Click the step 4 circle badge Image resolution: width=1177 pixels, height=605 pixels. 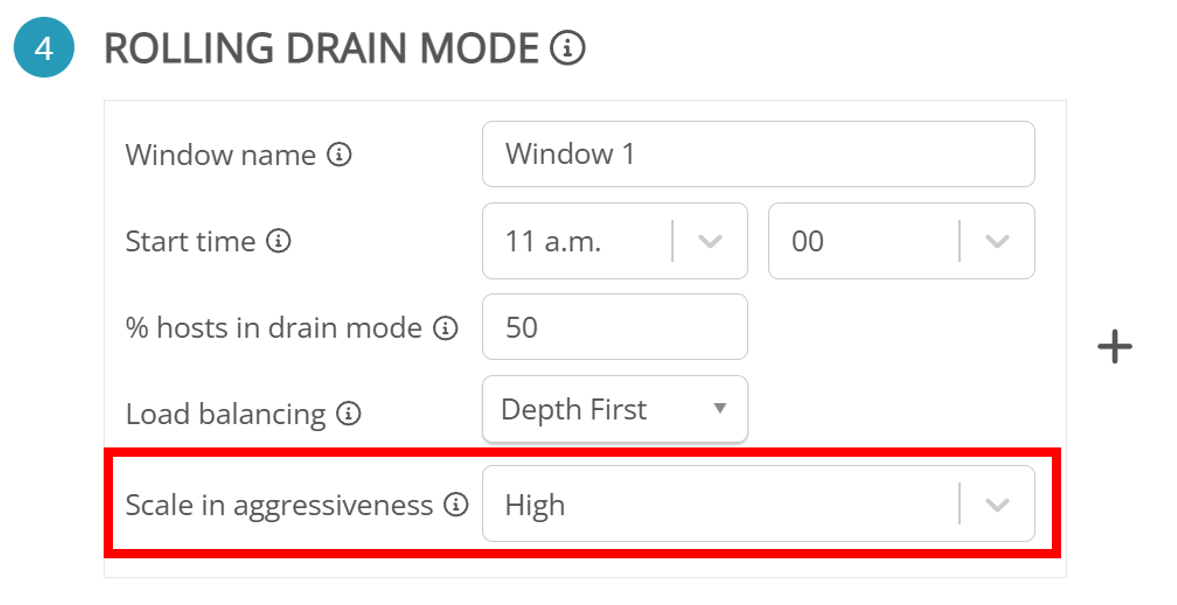[44, 47]
